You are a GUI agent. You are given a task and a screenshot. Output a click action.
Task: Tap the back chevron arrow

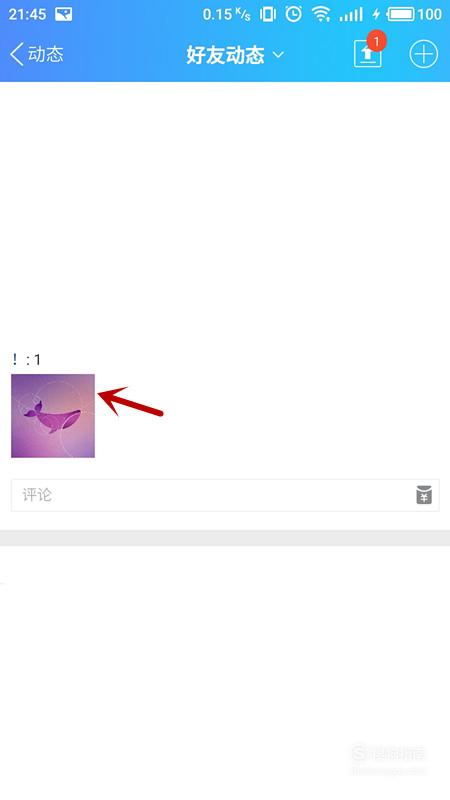click(16, 54)
